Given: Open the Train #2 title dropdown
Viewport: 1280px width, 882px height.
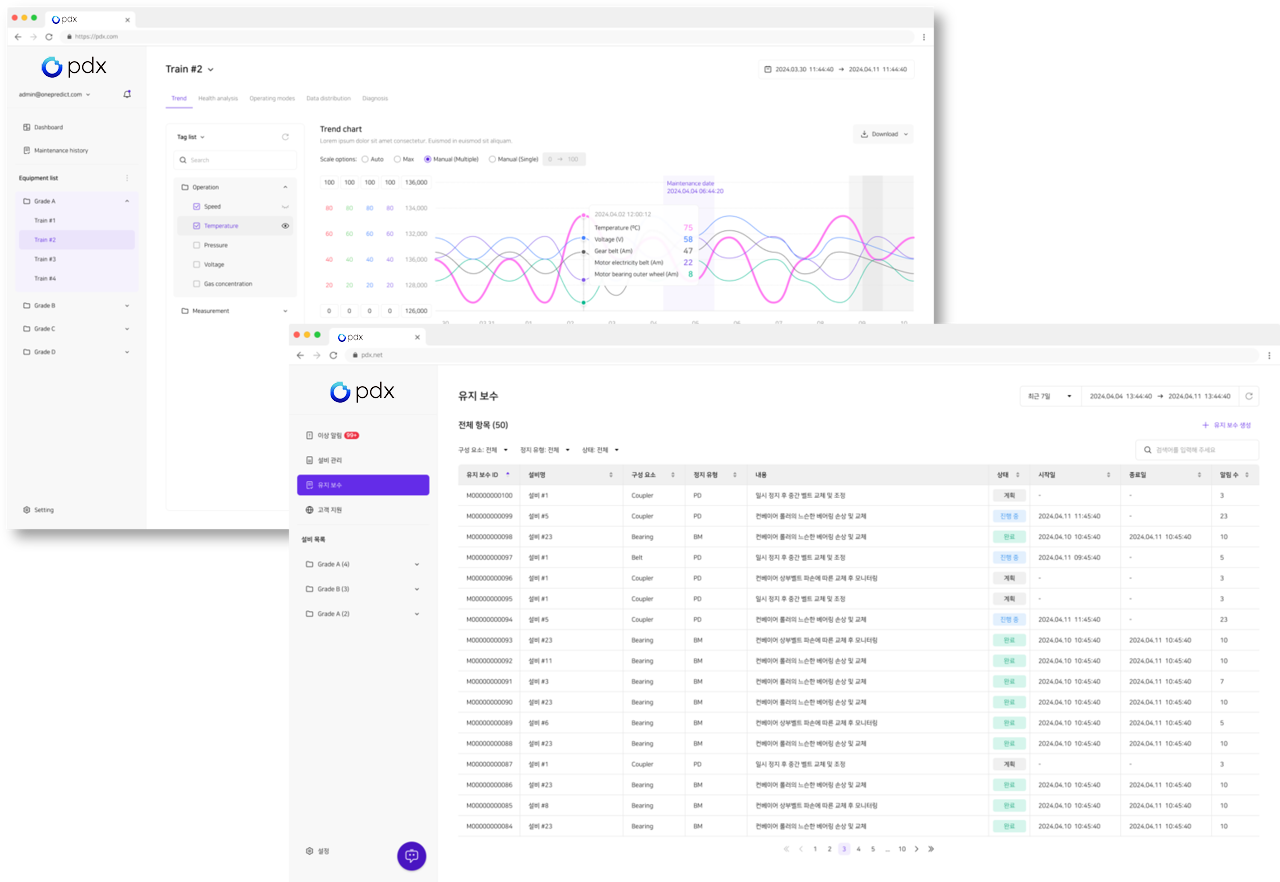Looking at the screenshot, I should (x=190, y=69).
